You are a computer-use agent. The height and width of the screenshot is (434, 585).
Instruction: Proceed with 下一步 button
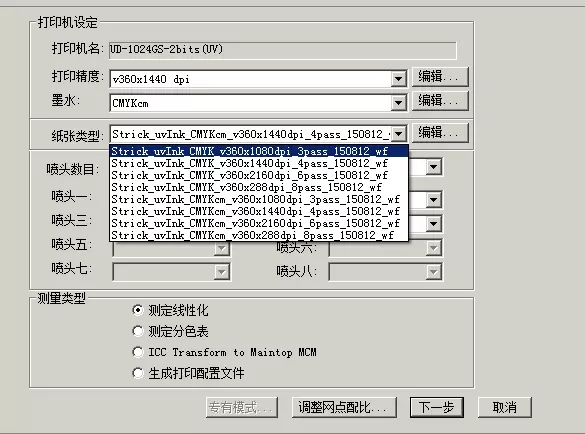[x=437, y=407]
